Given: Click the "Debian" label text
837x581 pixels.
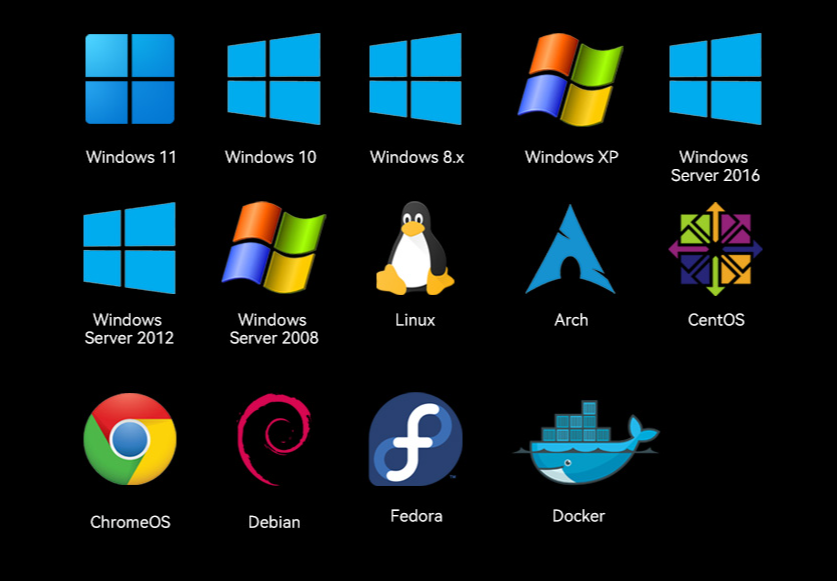Looking at the screenshot, I should click(274, 522).
